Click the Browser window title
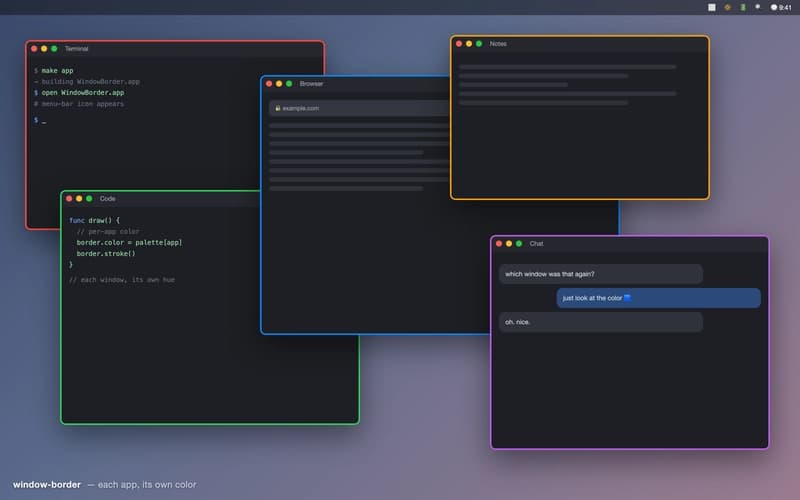 coord(312,84)
